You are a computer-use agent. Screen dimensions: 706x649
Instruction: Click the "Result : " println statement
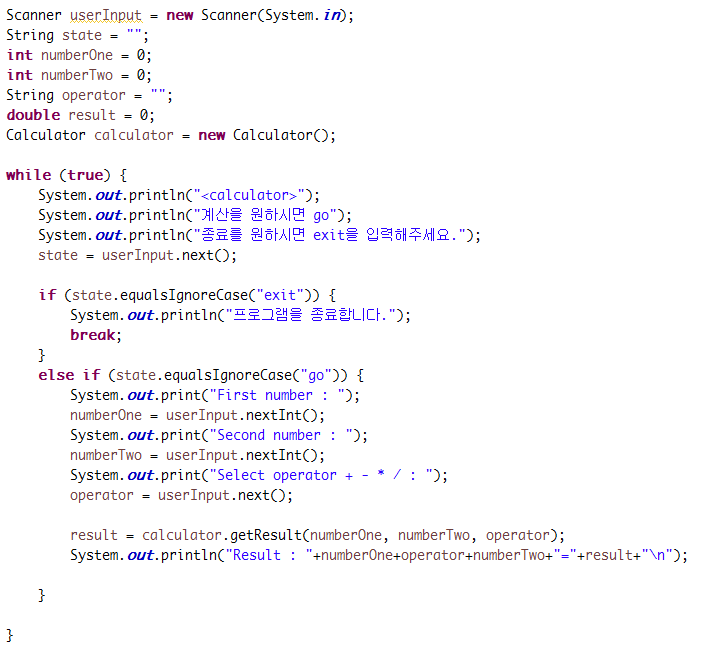(x=379, y=555)
